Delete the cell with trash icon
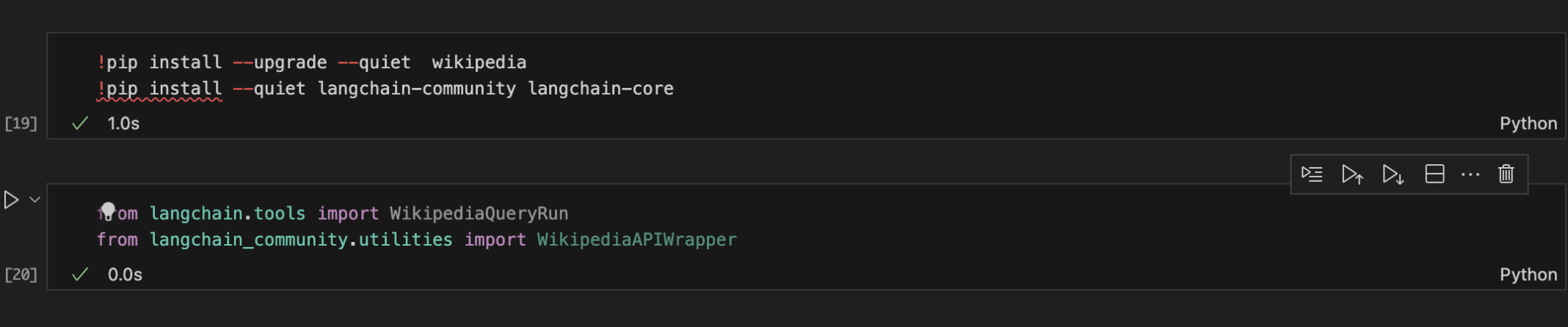Screen dimensions: 1568x327 tap(1506, 174)
